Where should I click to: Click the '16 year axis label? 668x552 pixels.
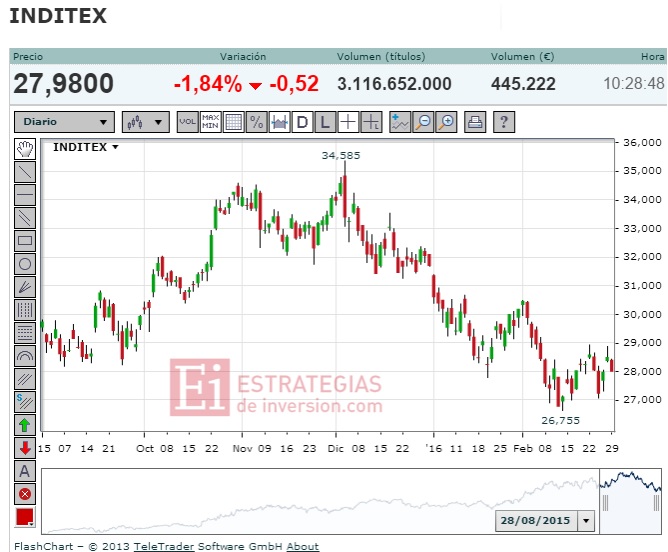pos(434,448)
